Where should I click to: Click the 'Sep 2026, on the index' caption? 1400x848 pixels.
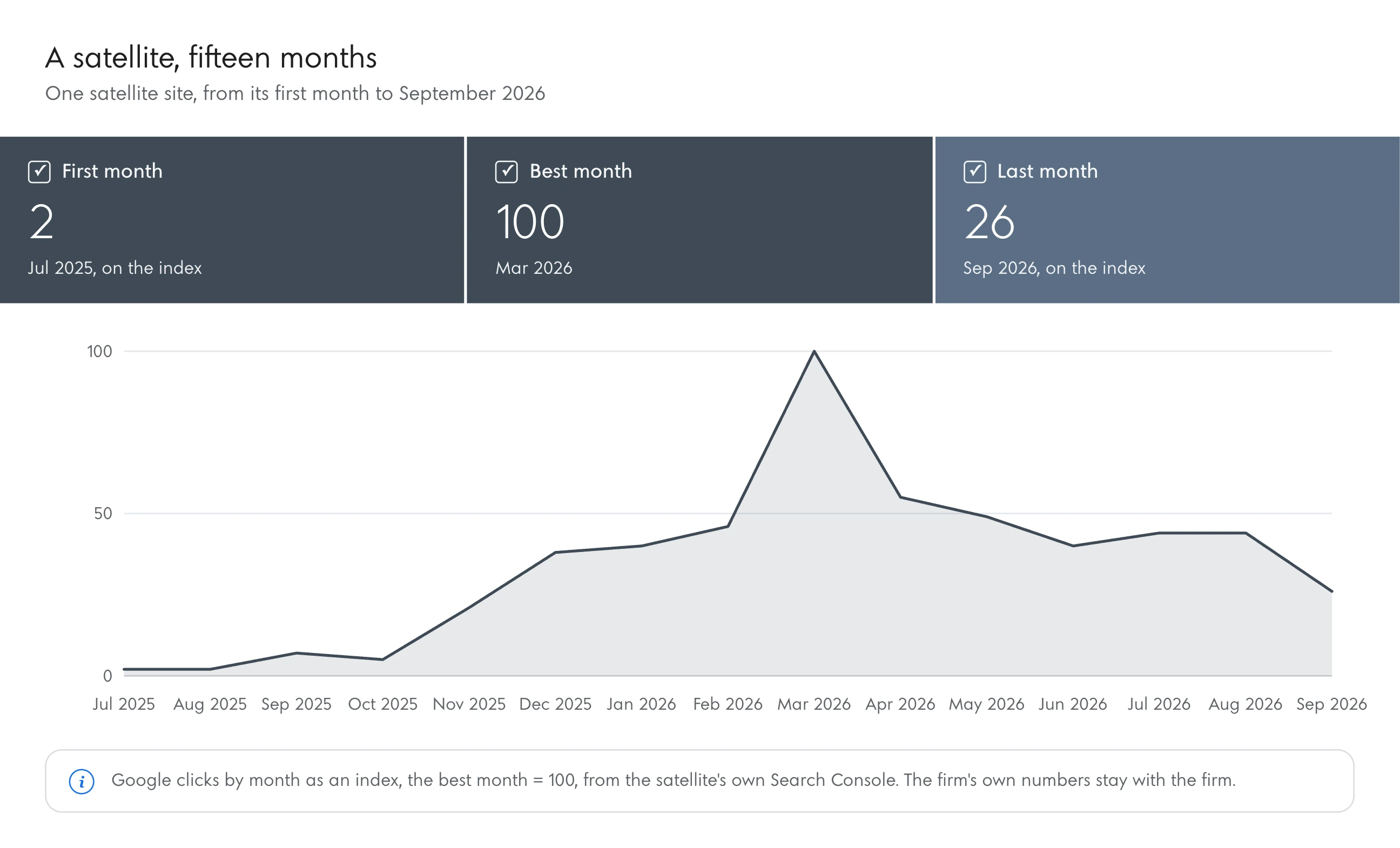1054,268
